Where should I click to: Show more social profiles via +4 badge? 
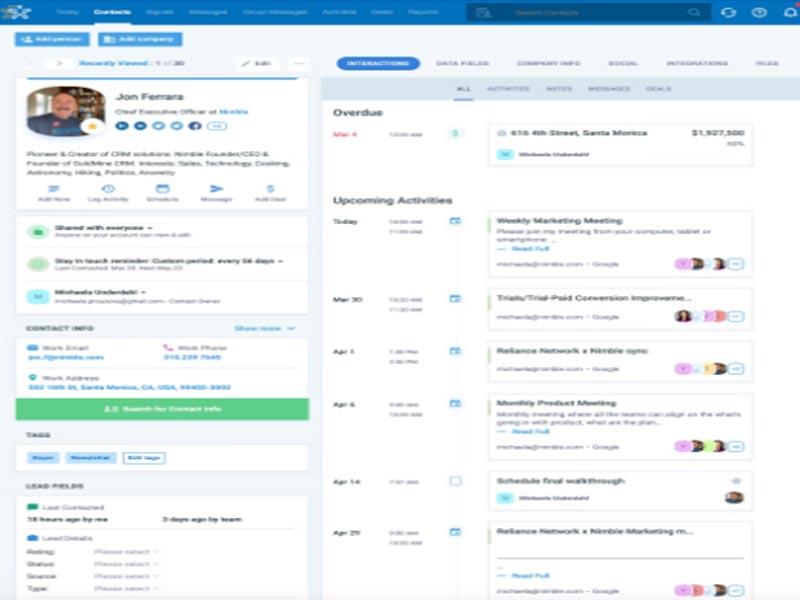217,126
